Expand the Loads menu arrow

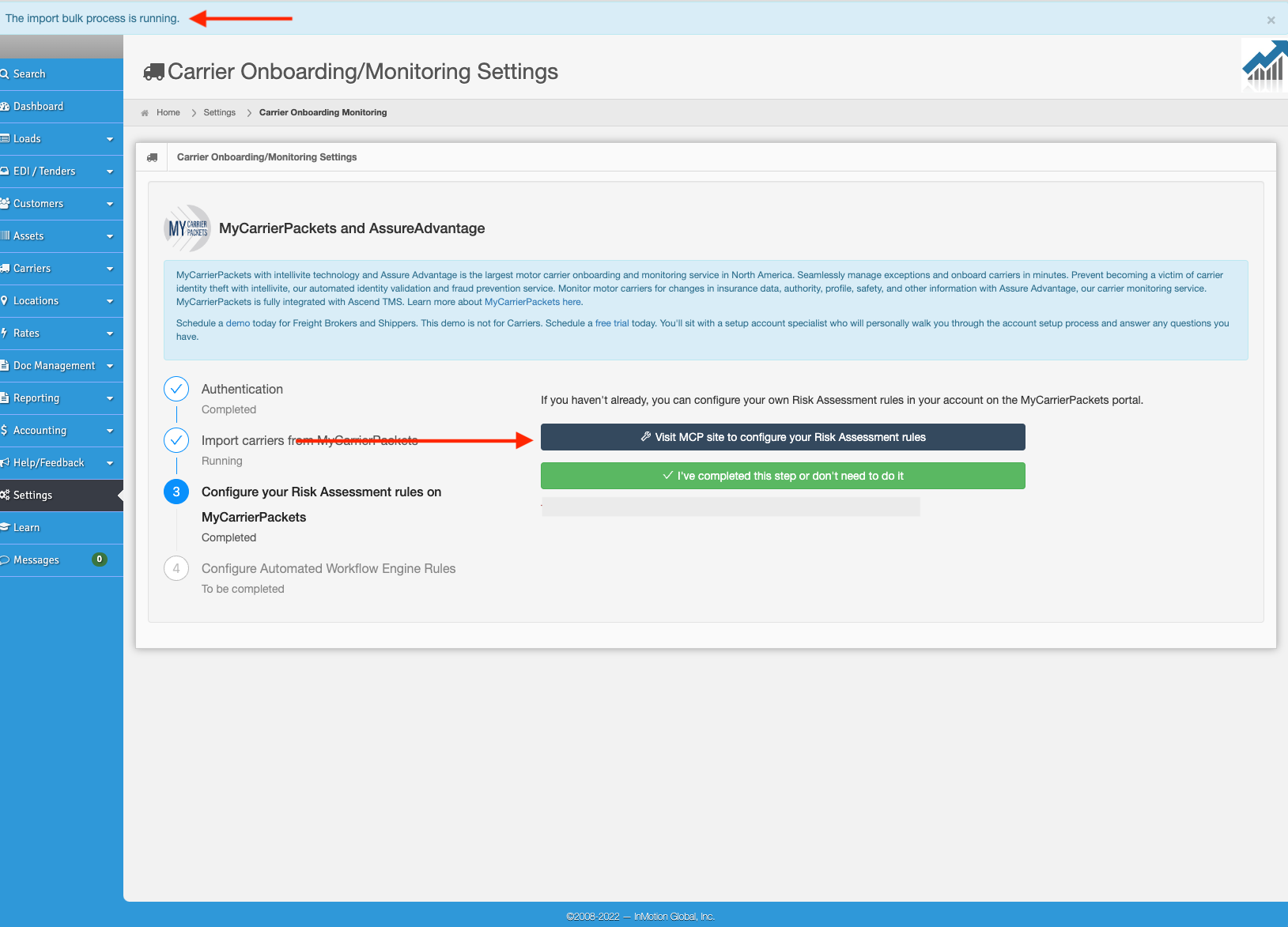pos(110,139)
